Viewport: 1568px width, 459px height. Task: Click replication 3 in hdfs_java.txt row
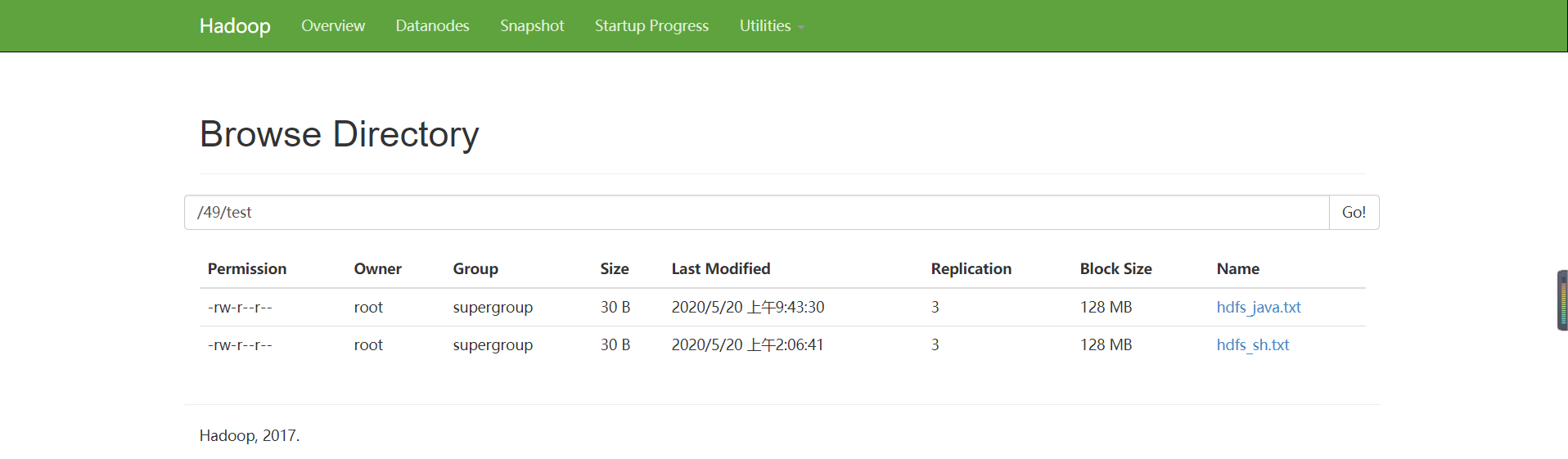pyautogui.click(x=935, y=308)
